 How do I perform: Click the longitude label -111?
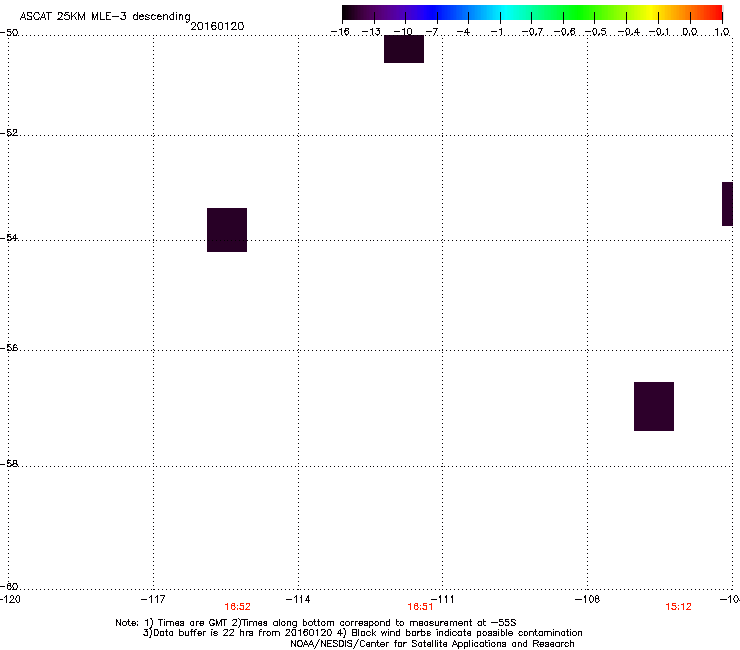coord(443,599)
